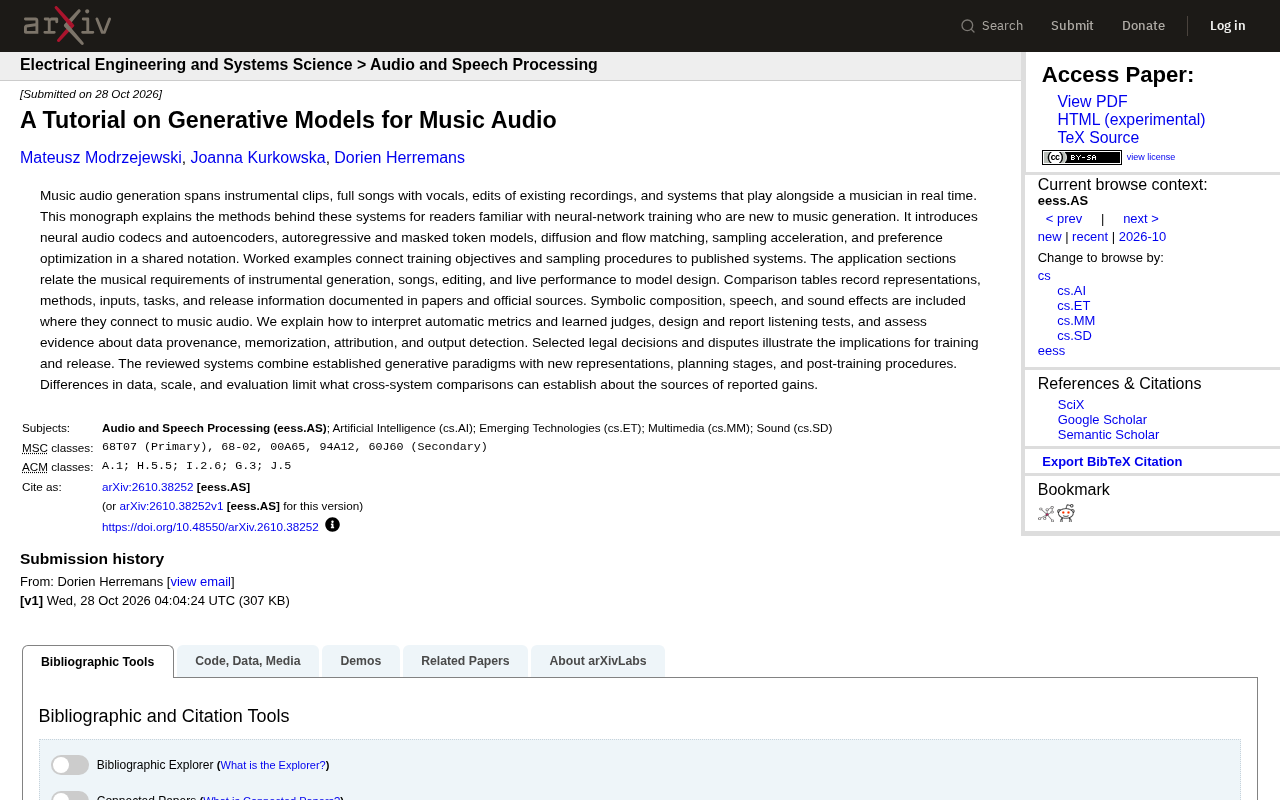
Task: Click Export BibTeX Citation
Action: [1112, 462]
